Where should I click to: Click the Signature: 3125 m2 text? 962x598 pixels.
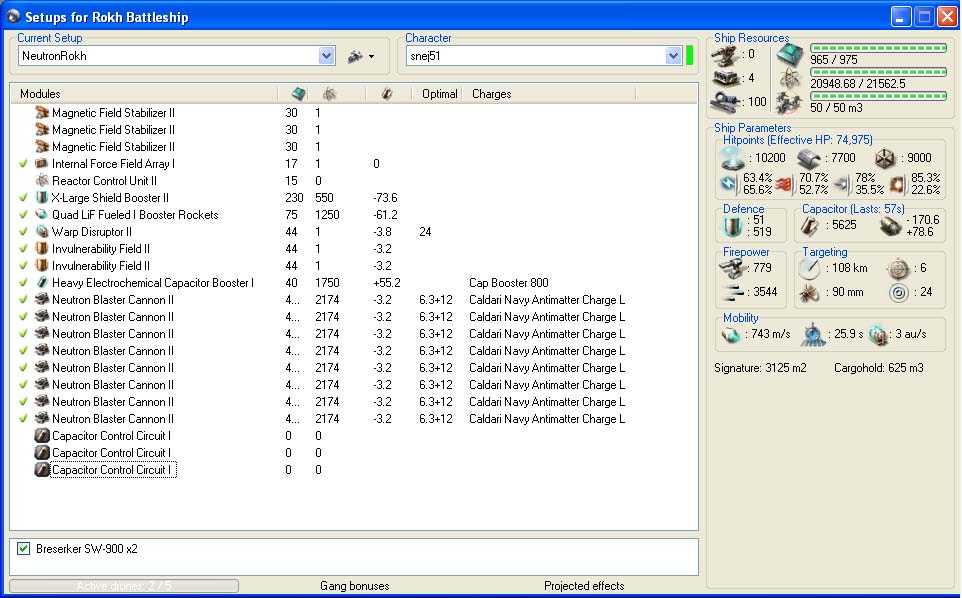[x=760, y=368]
